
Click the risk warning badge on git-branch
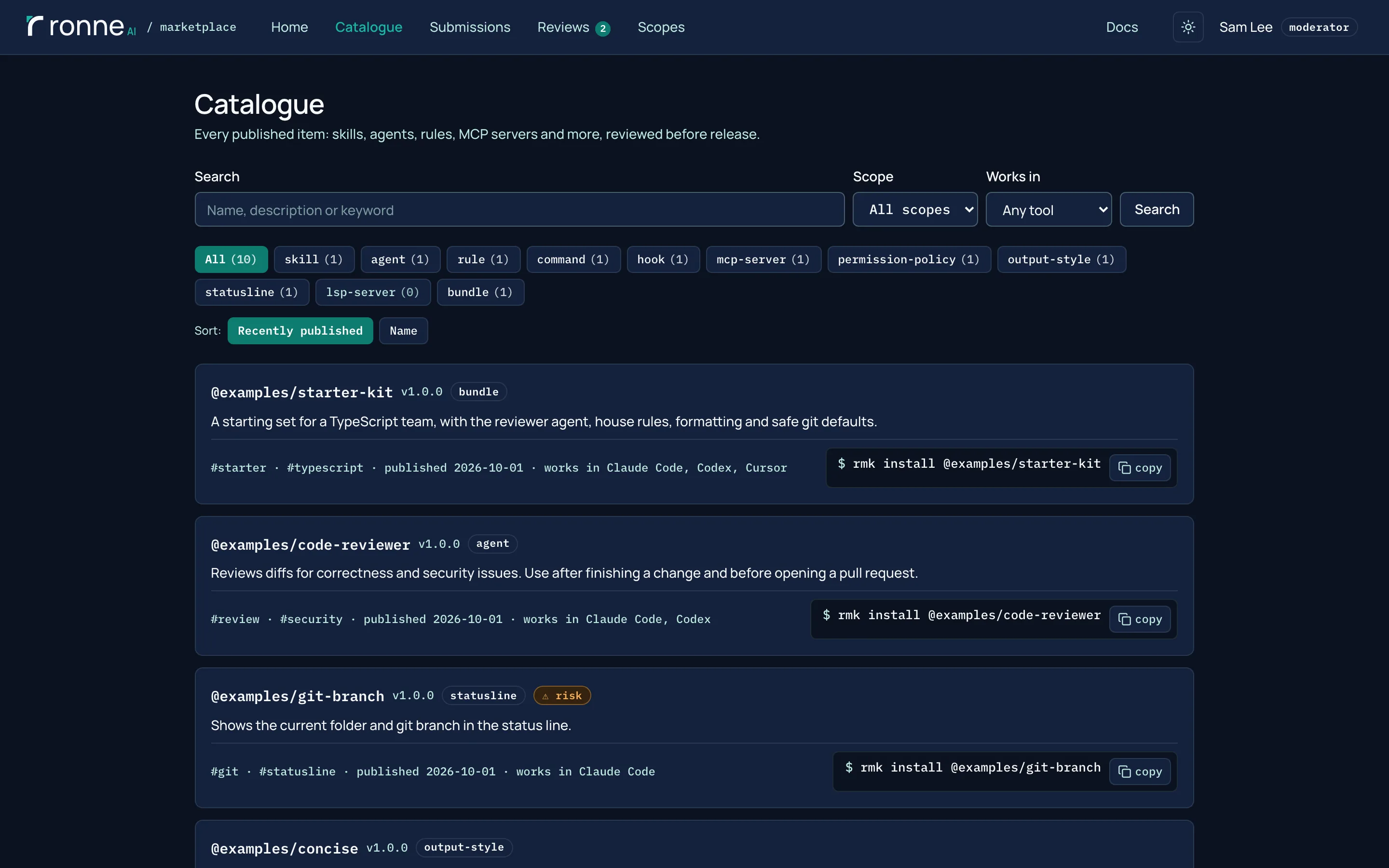point(562,695)
